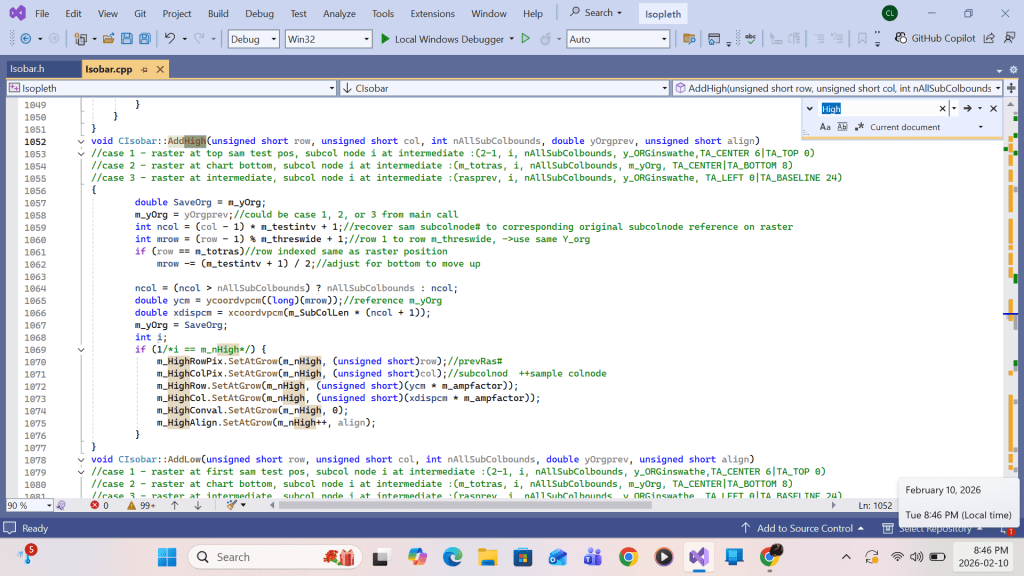Toggle Match Case in find panel

pos(825,127)
